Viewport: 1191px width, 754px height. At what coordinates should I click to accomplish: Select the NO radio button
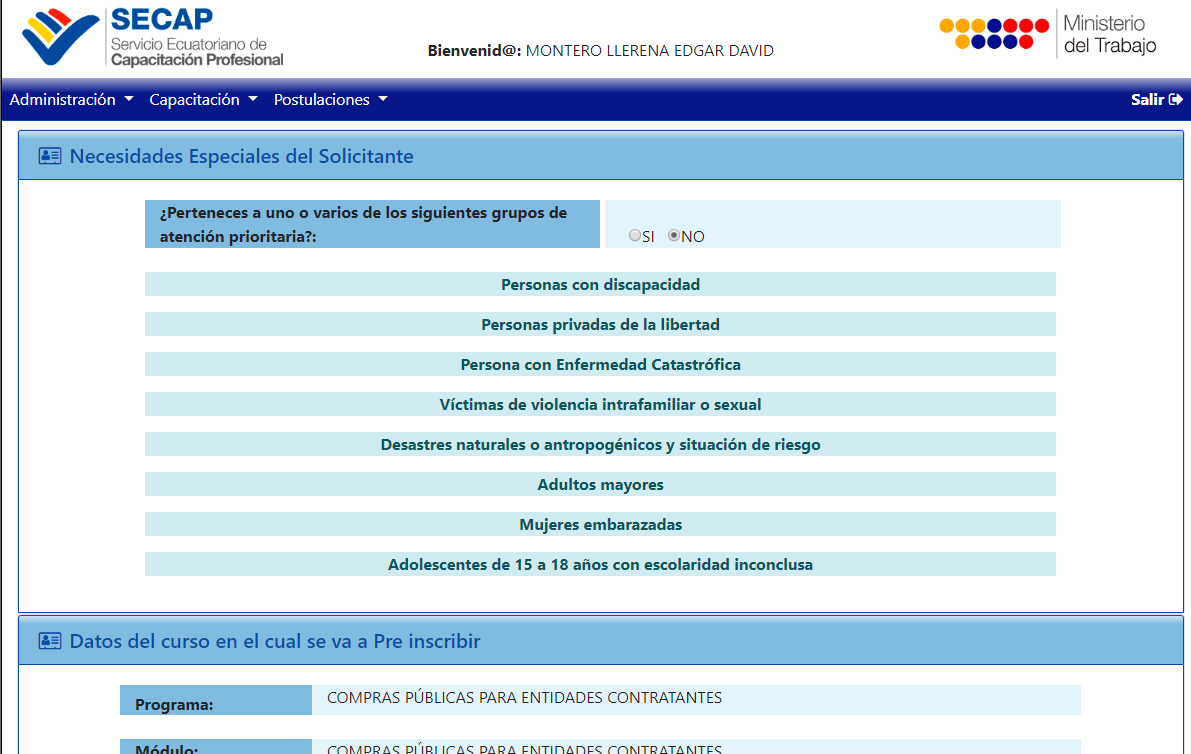(675, 235)
